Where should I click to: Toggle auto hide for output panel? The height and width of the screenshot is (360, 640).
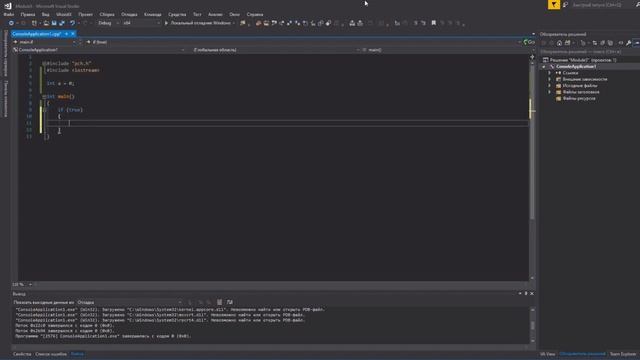pos(526,293)
